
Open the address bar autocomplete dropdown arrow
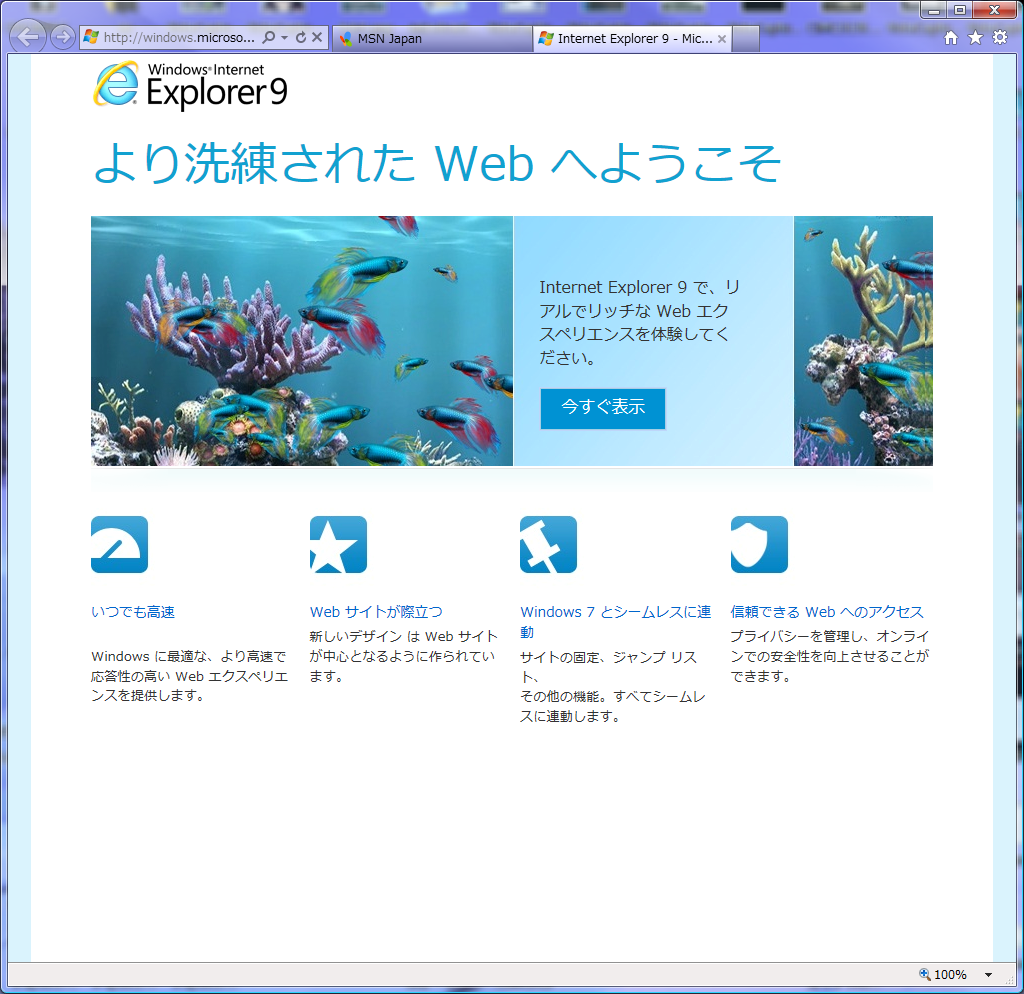[285, 38]
